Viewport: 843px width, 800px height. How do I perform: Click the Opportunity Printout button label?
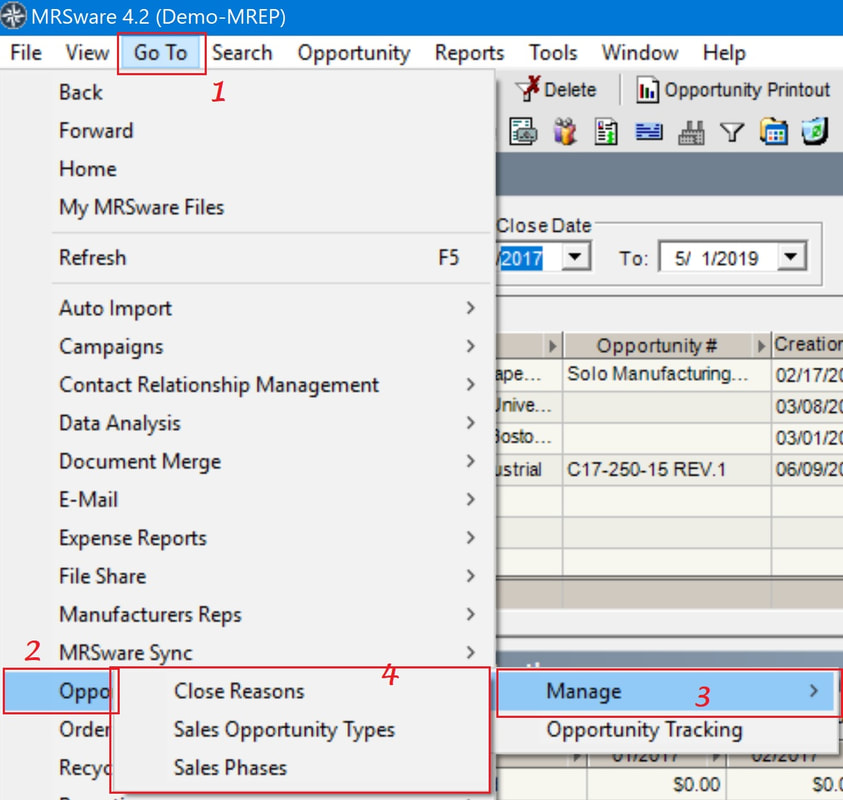click(747, 90)
